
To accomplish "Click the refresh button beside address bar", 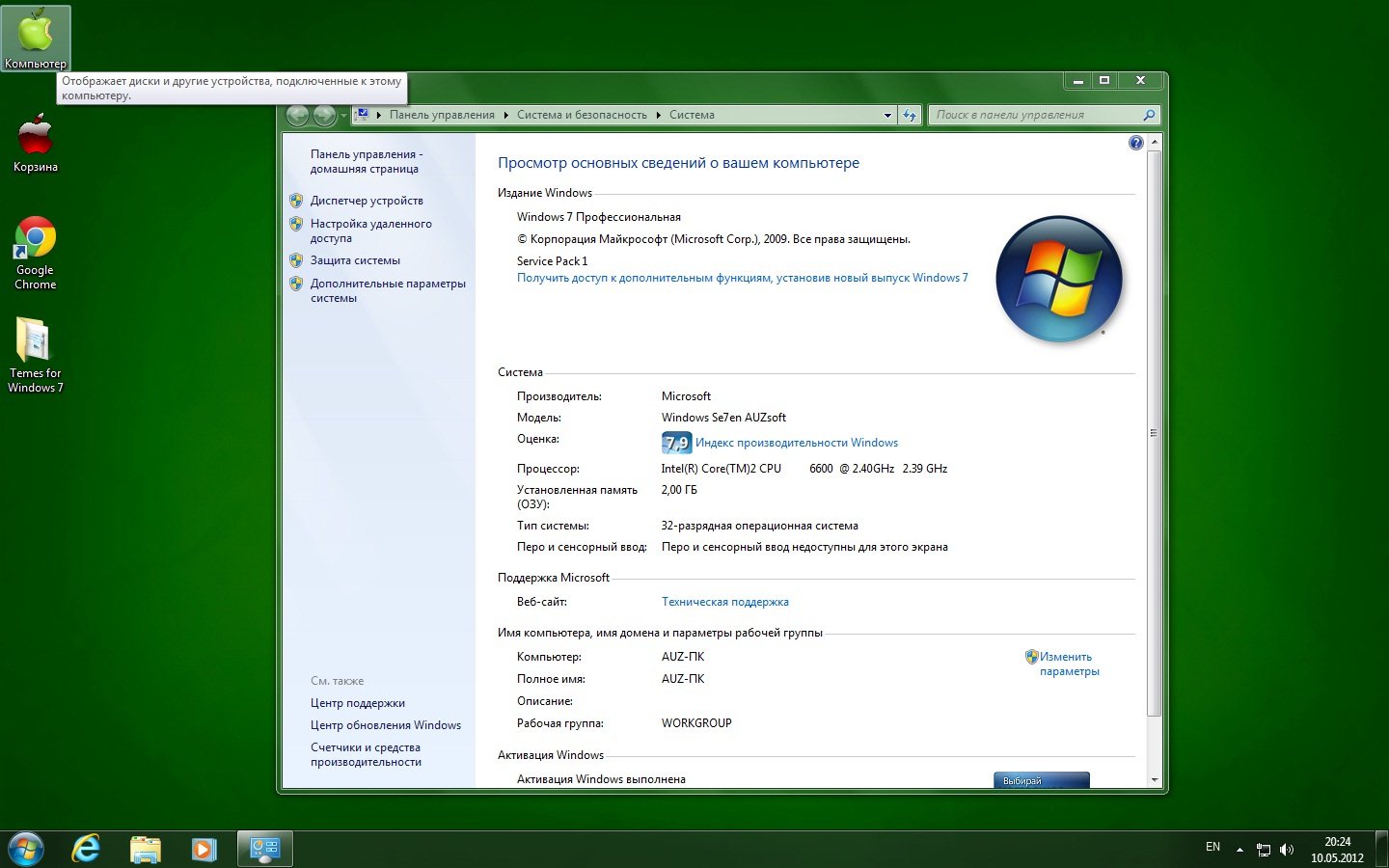I will [910, 116].
